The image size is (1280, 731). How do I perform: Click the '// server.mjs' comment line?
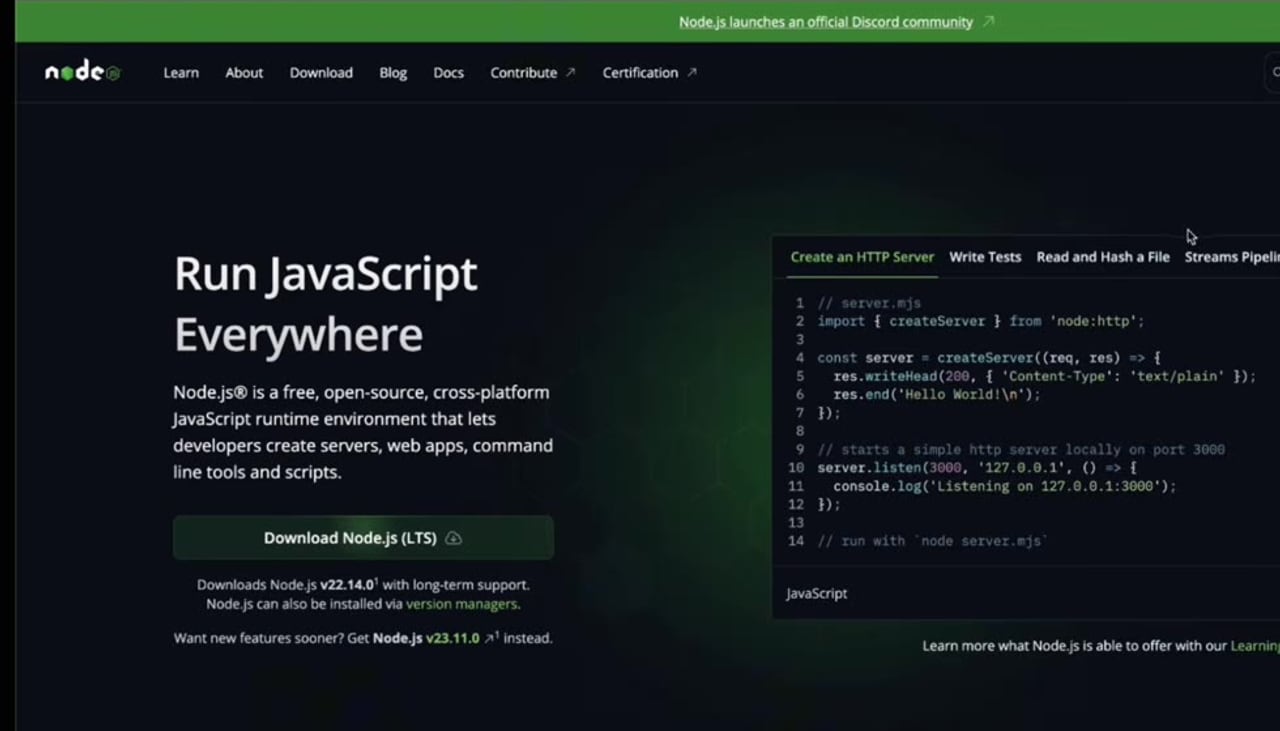(869, 303)
